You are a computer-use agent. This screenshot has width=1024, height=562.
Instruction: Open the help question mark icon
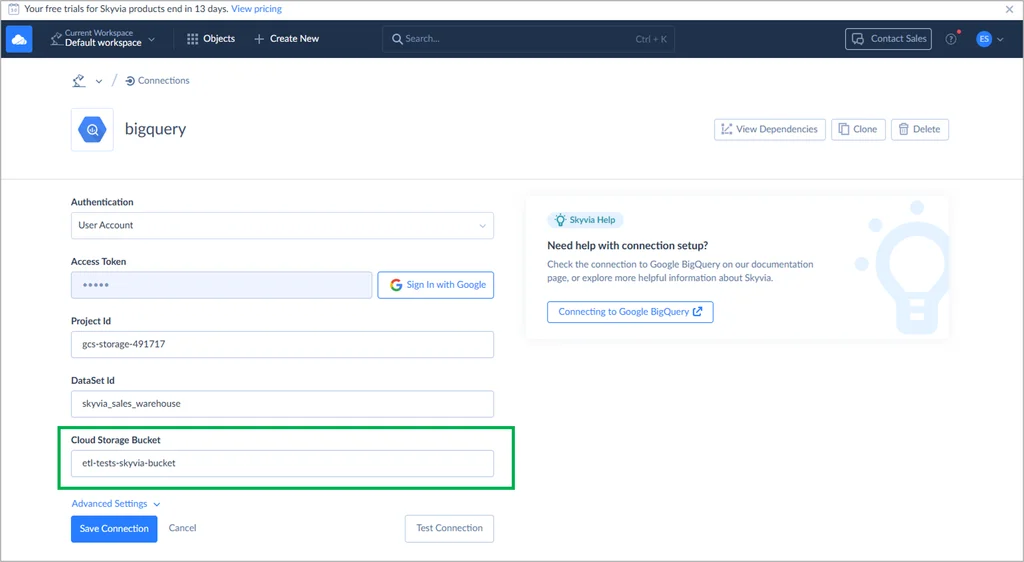[951, 39]
